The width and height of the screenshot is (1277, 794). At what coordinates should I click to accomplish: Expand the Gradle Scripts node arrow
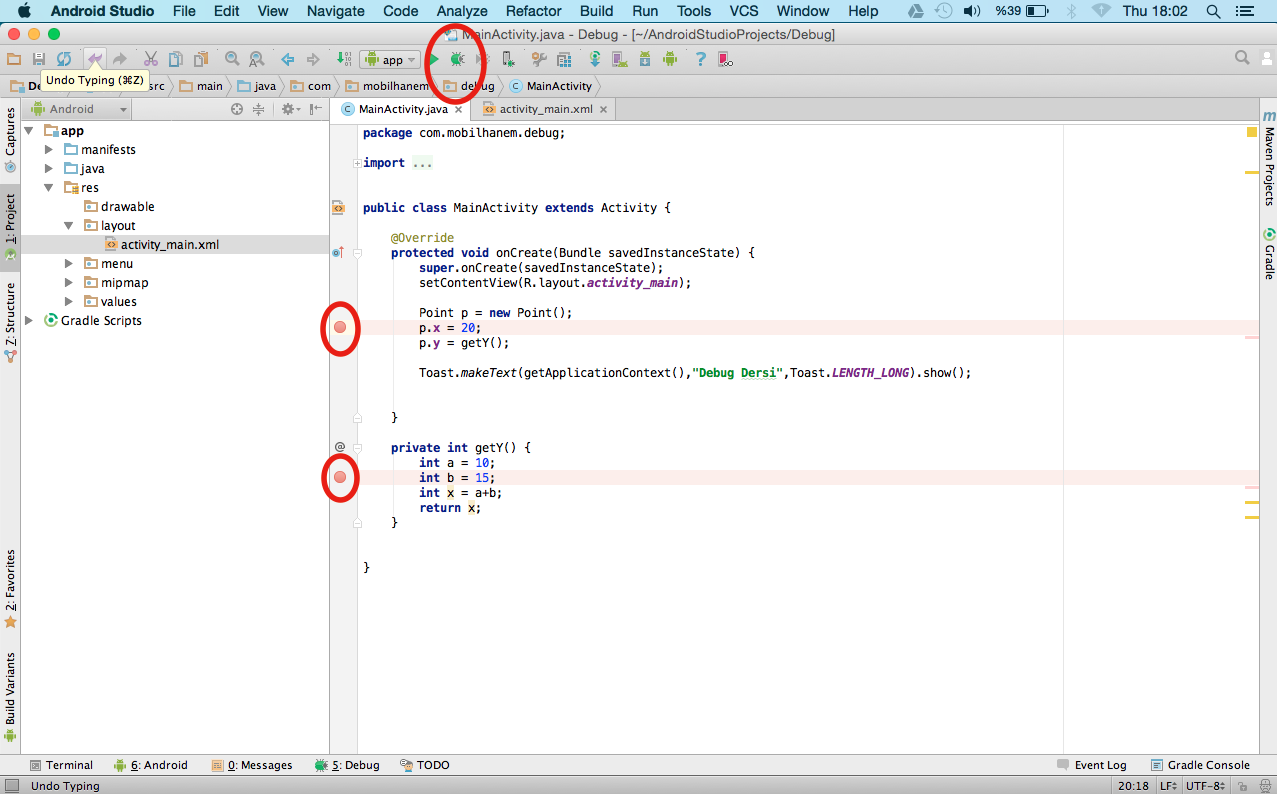(29, 321)
